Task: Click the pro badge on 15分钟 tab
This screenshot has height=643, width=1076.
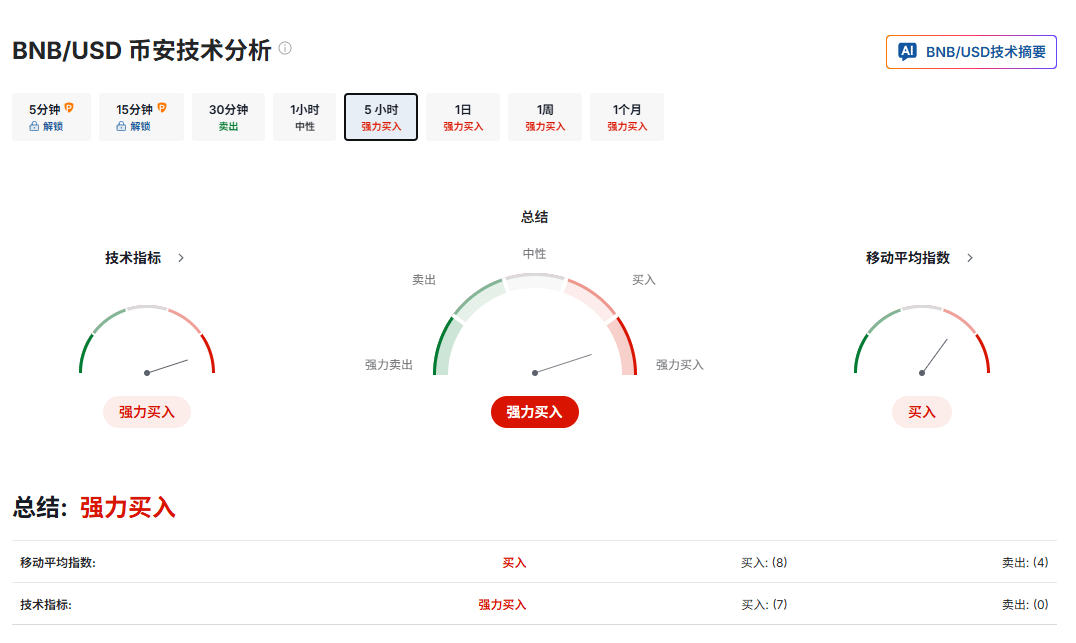Action: (x=162, y=108)
